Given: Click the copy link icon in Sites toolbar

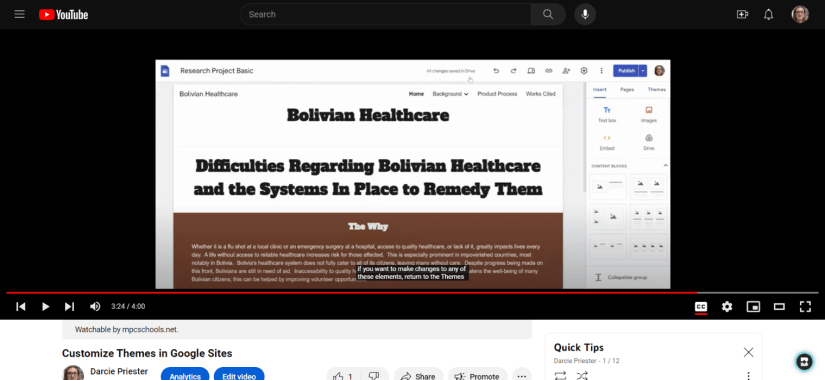Looking at the screenshot, I should click(548, 71).
